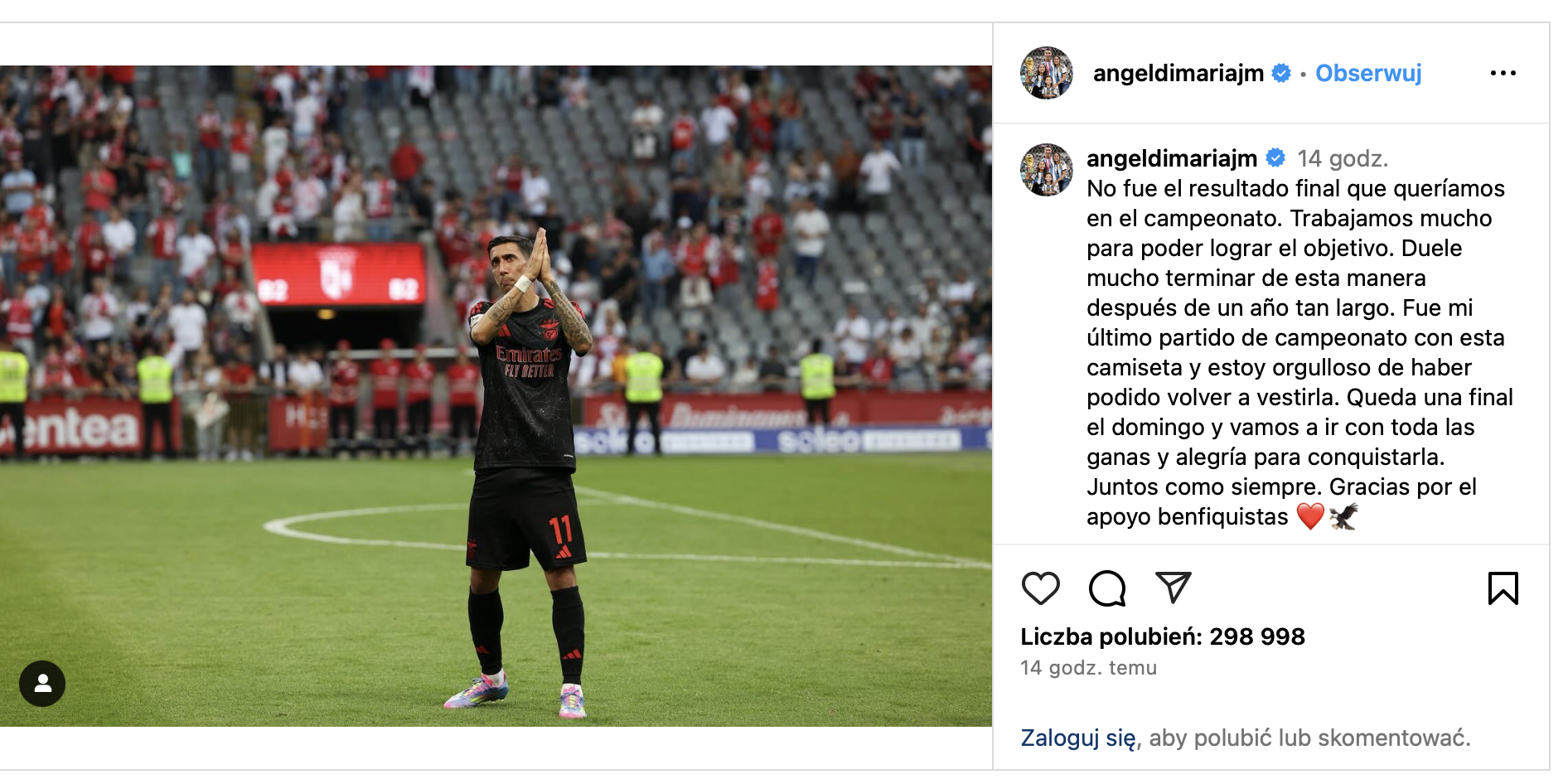The width and height of the screenshot is (1568, 779).
Task: Click the verified badge next to caption username
Action: [1275, 157]
